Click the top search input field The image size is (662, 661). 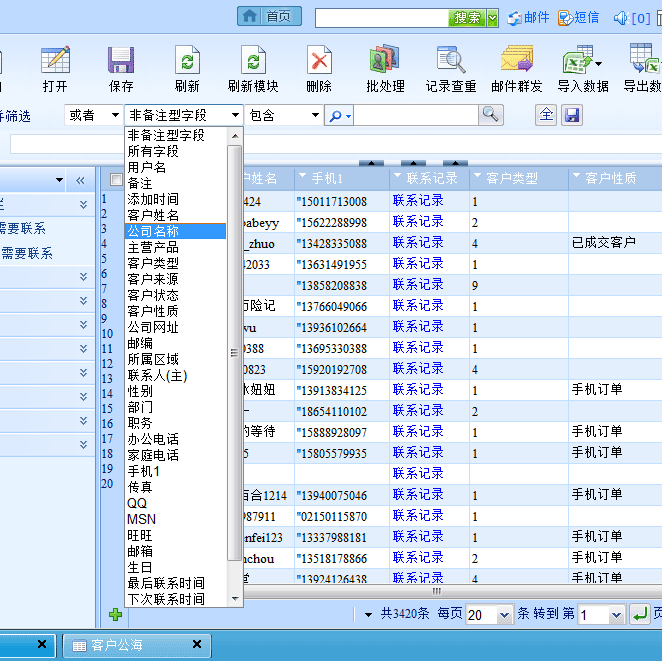point(380,18)
